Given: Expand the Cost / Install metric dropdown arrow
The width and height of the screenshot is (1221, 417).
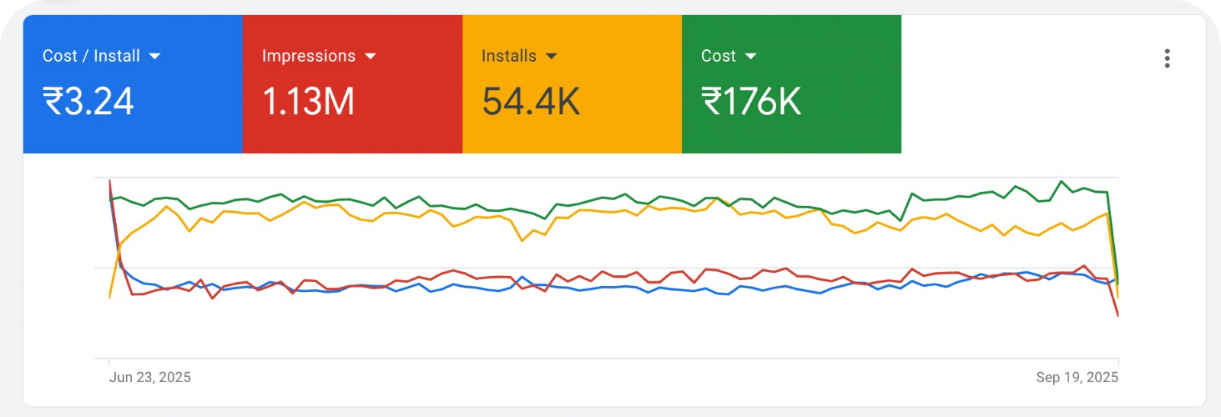Looking at the screenshot, I should (x=154, y=57).
